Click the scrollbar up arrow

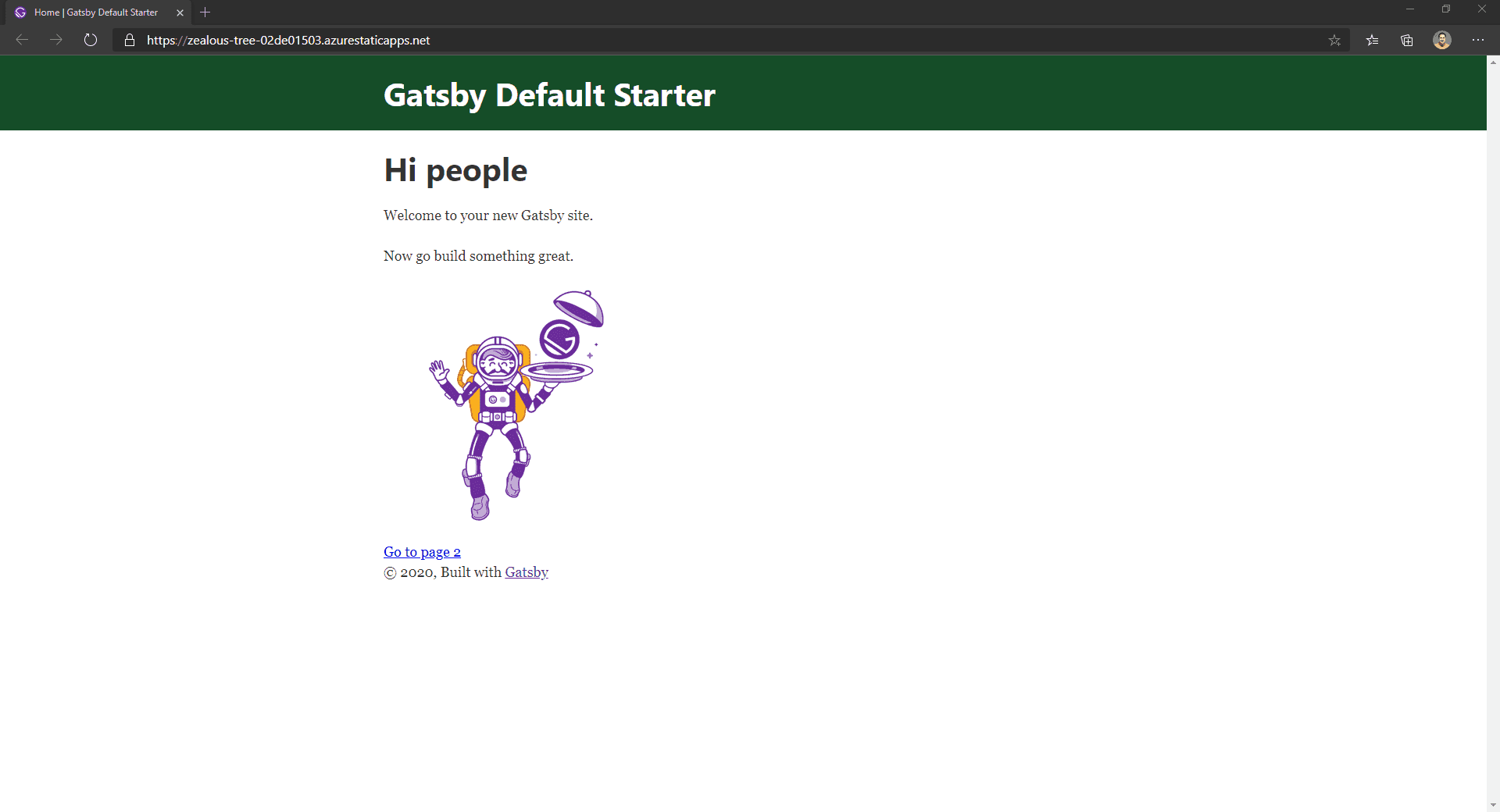pos(1493,62)
